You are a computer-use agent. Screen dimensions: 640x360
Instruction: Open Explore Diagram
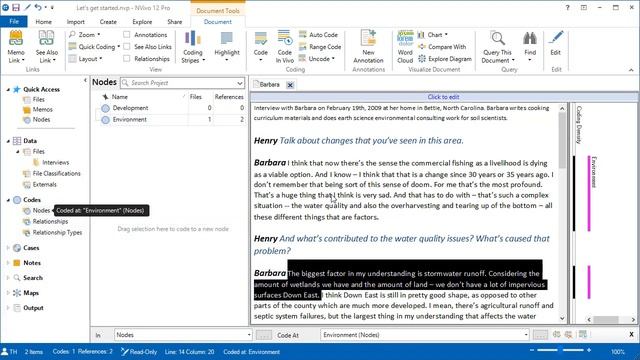[444, 59]
